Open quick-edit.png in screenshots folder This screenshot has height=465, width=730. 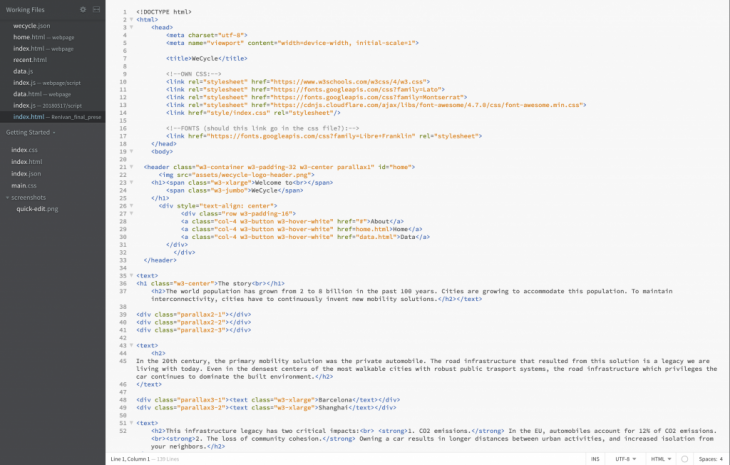pos(37,209)
